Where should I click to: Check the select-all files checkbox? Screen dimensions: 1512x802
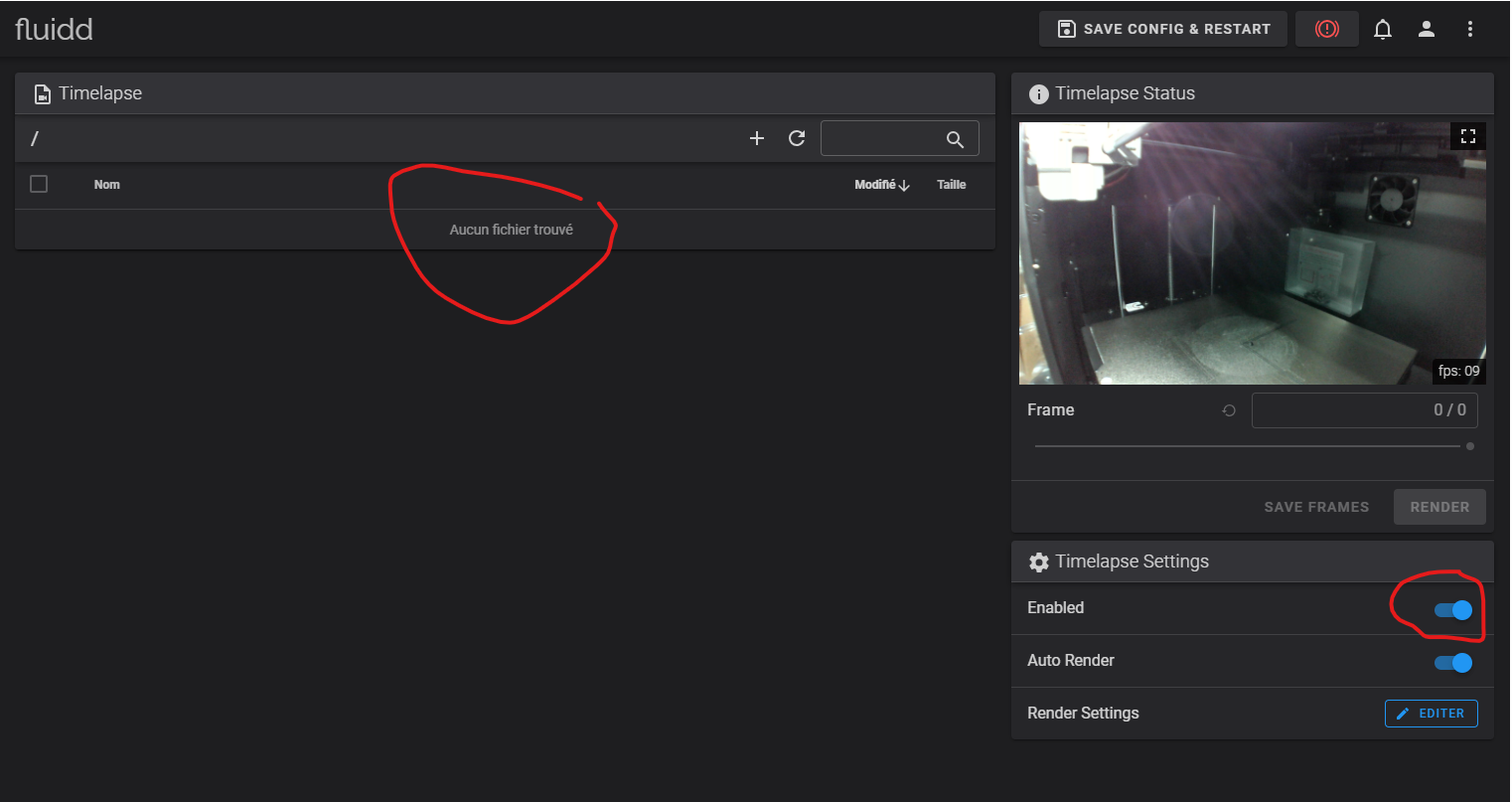(39, 184)
